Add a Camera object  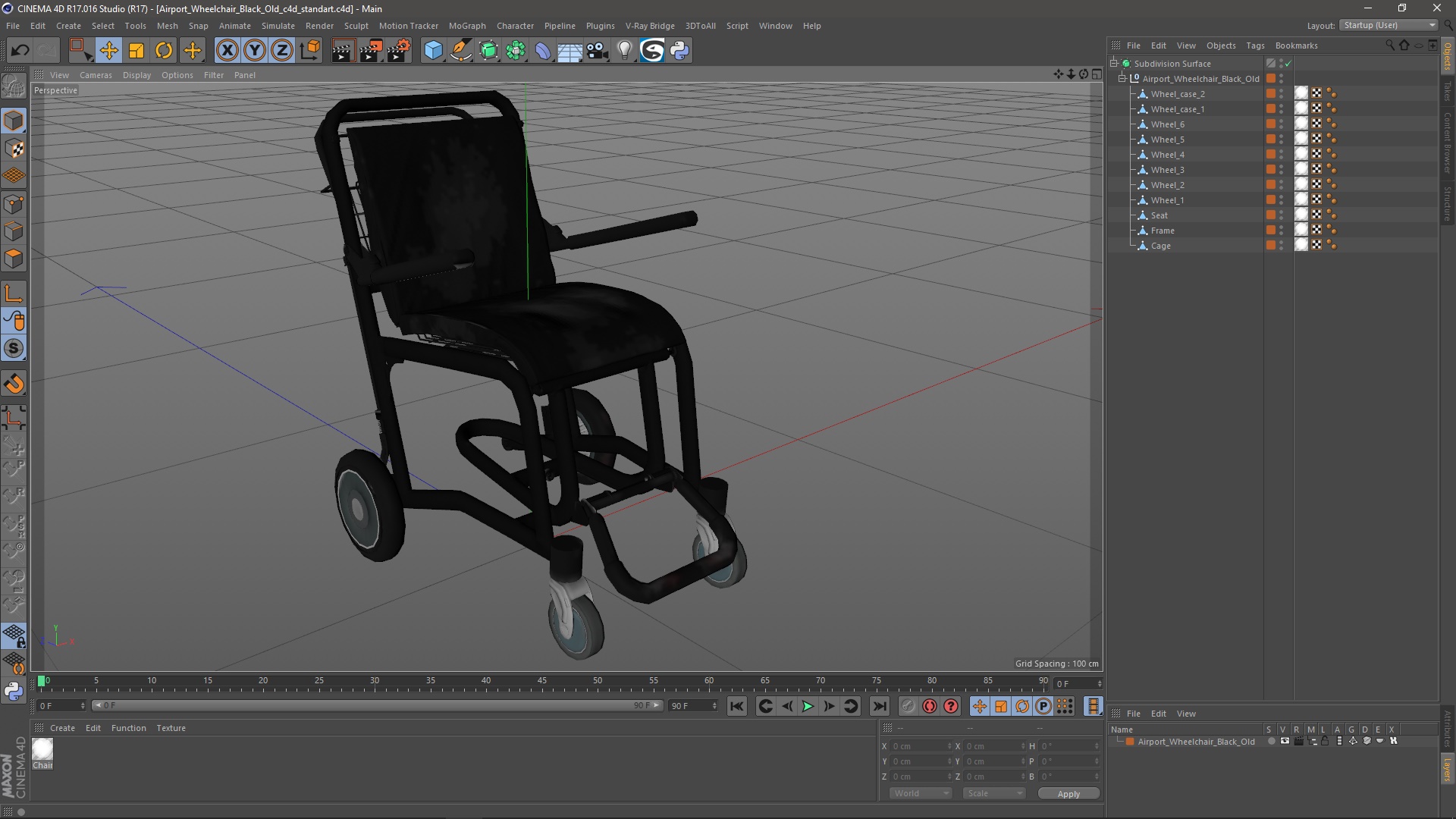pos(597,51)
